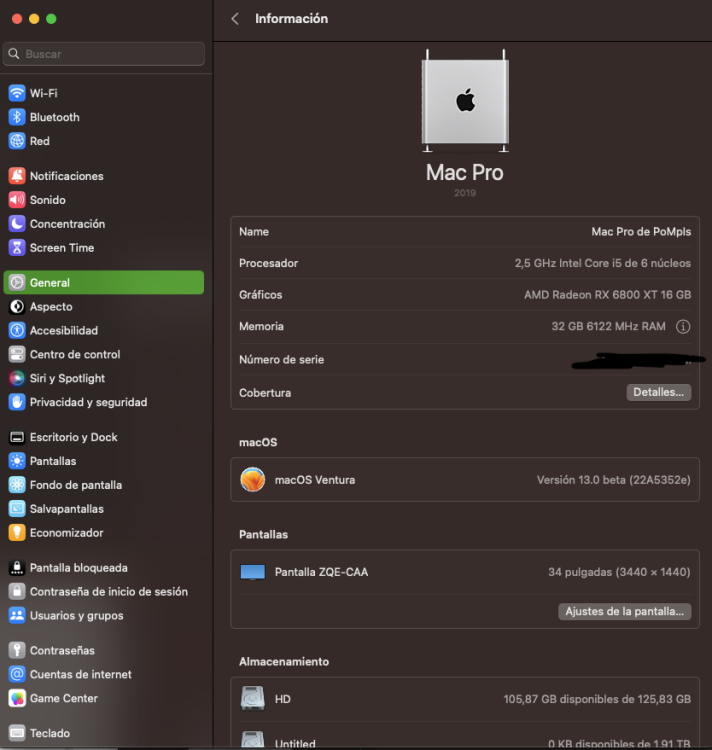The width and height of the screenshot is (712, 750).
Task: Open Usuarios y grupos icon
Action: click(17, 615)
